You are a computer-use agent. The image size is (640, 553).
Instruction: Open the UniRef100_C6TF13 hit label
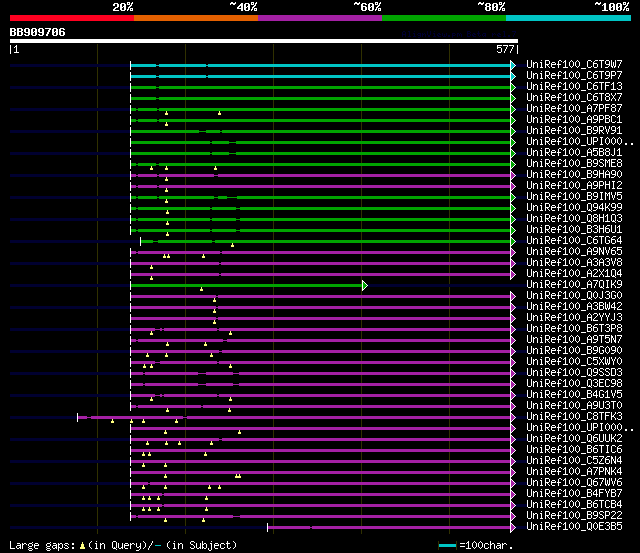(574, 87)
